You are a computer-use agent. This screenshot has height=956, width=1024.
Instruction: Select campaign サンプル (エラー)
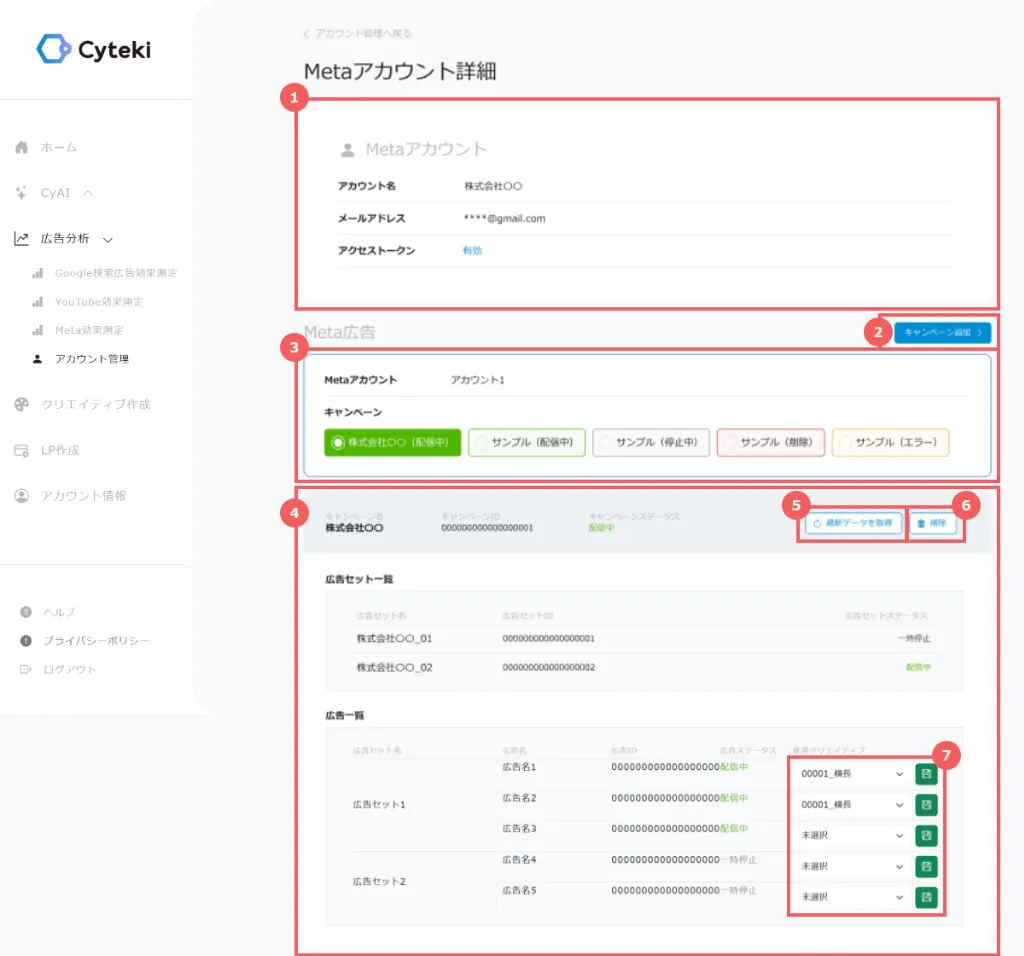890,442
